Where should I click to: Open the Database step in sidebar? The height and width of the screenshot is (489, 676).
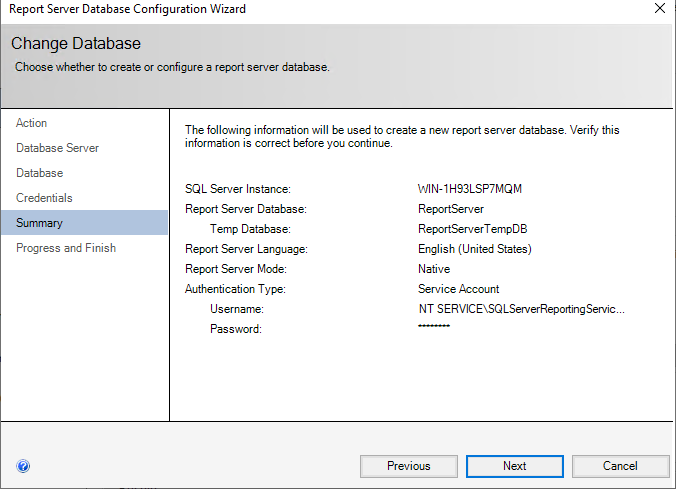point(39,173)
